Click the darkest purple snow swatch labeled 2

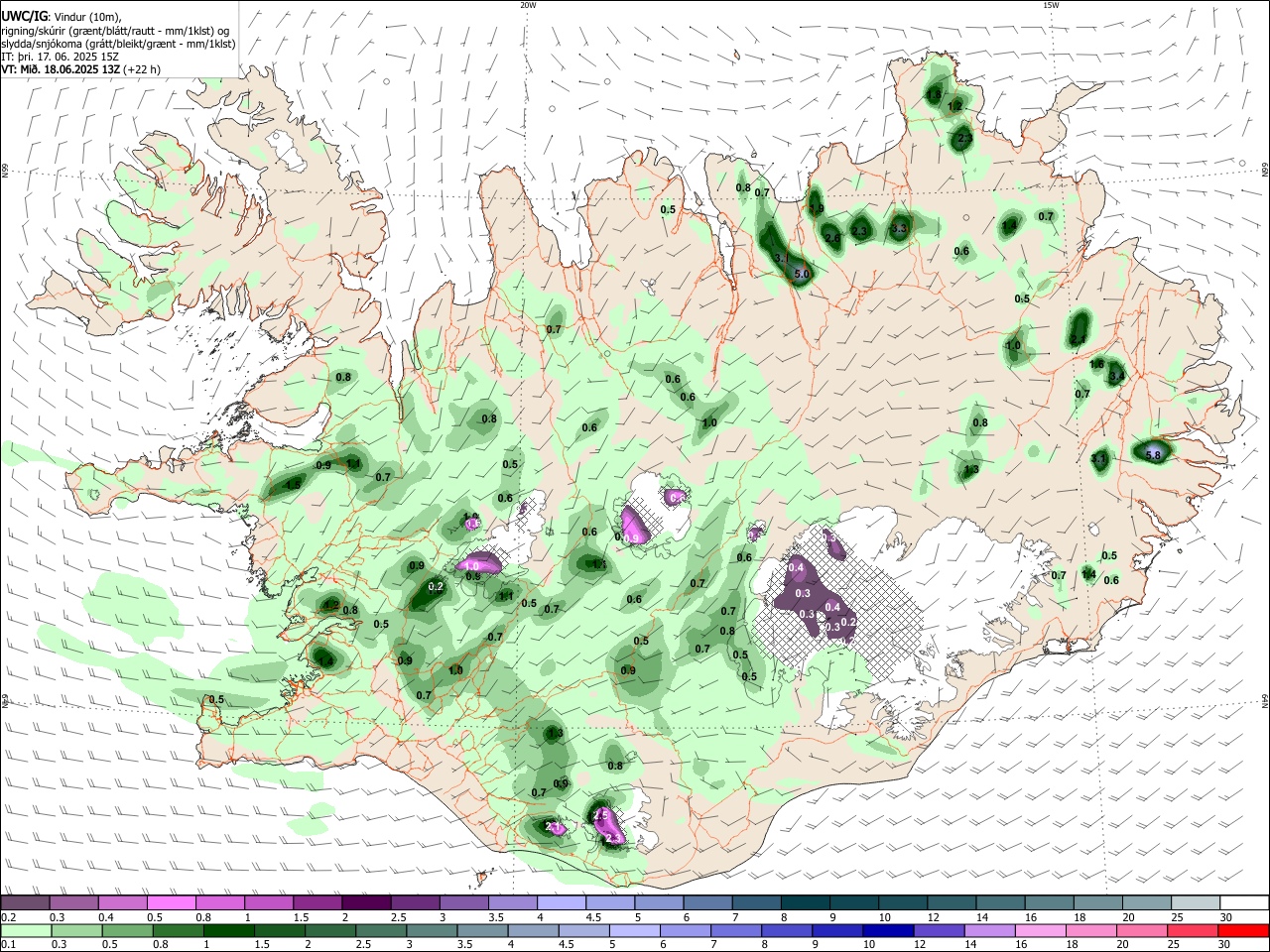tap(365, 902)
